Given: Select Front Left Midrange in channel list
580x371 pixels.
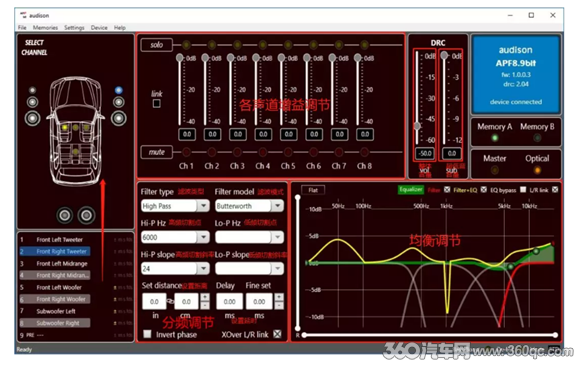Looking at the screenshot, I should 62,264.
